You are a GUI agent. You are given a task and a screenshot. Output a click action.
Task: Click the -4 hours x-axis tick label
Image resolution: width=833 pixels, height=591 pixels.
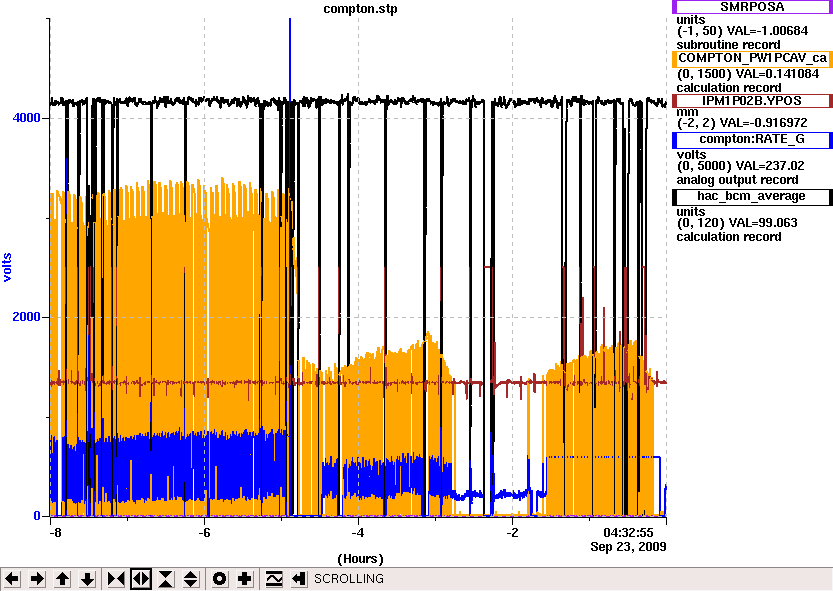(x=358, y=533)
